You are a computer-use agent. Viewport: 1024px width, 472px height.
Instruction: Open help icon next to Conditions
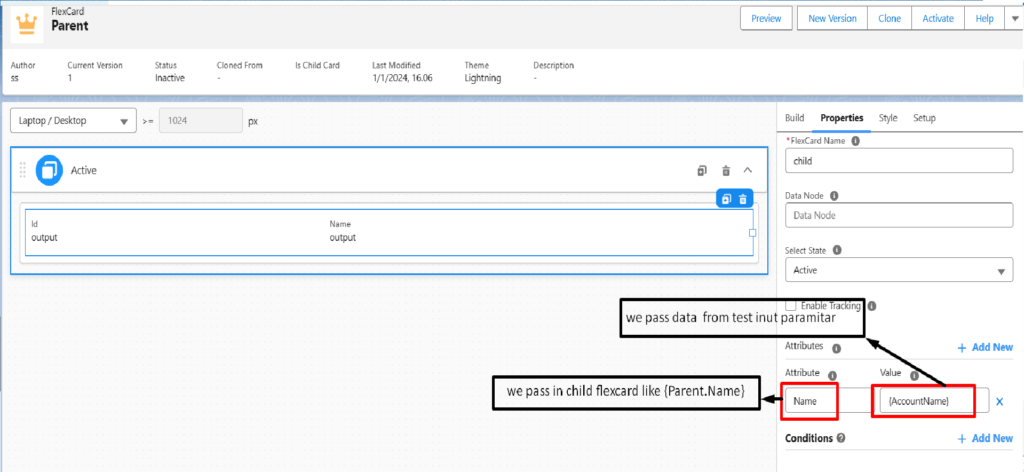[x=841, y=438]
